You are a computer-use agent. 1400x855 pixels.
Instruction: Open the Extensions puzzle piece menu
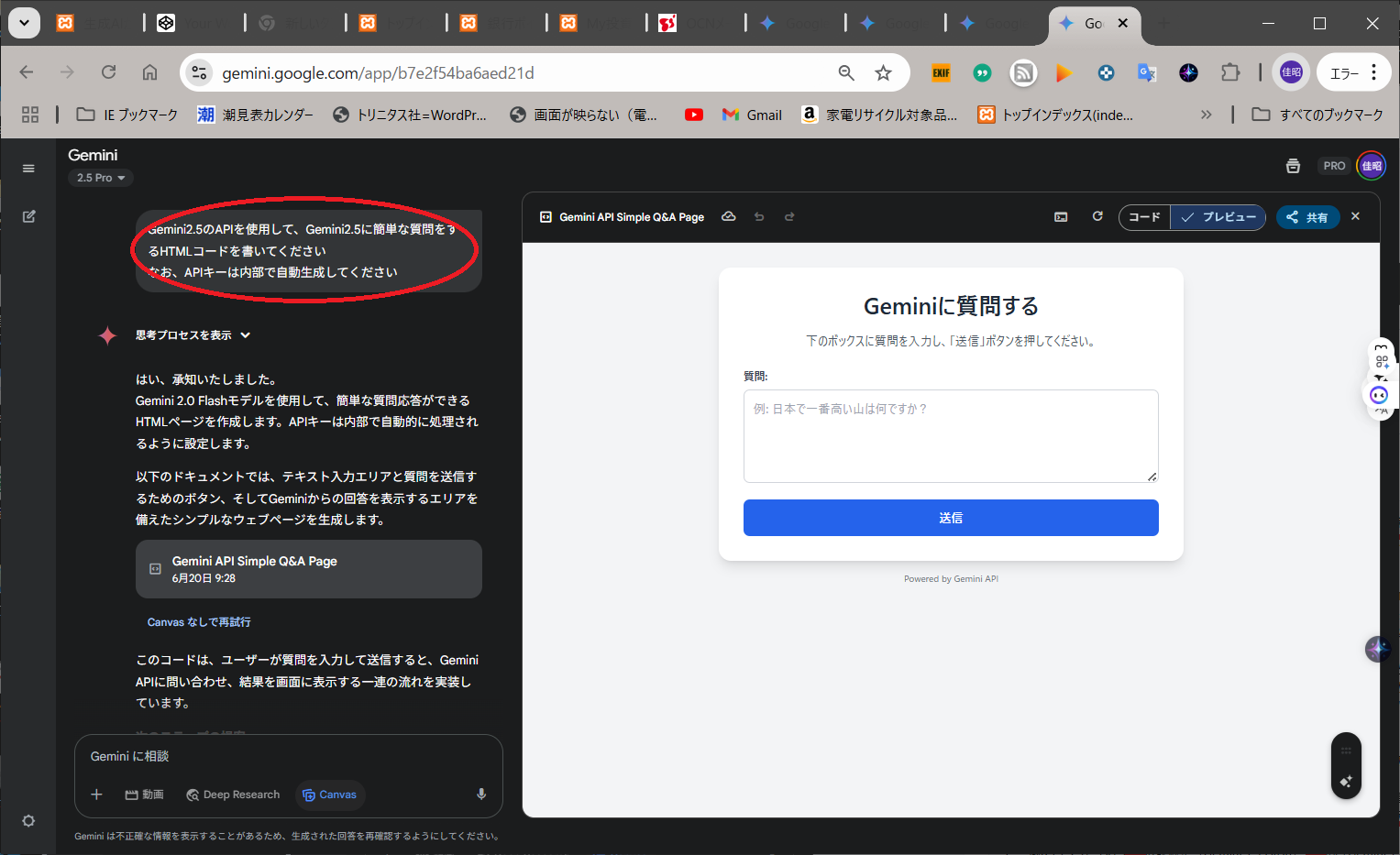[1230, 72]
